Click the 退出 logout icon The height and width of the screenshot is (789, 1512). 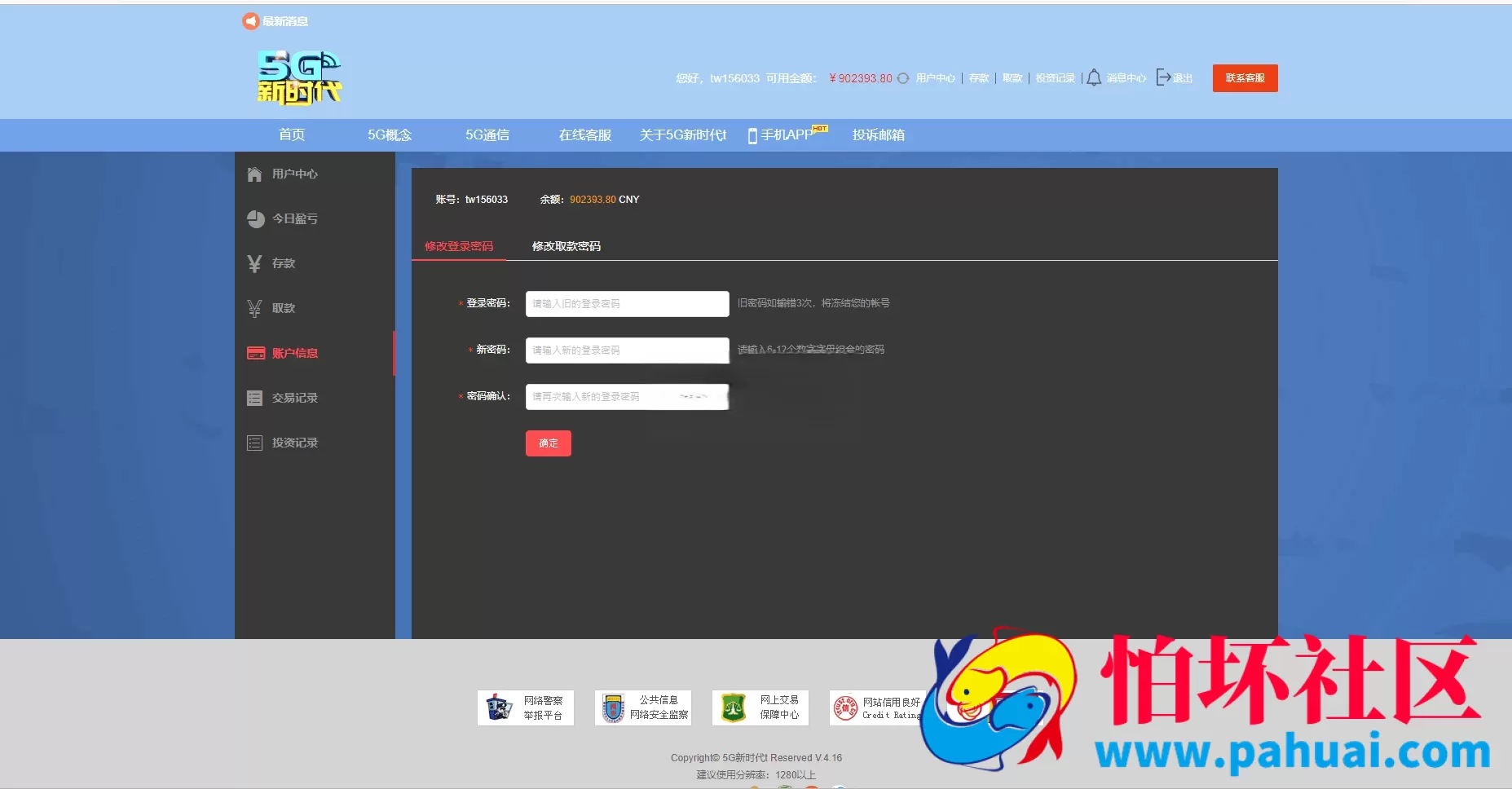pyautogui.click(x=1164, y=77)
